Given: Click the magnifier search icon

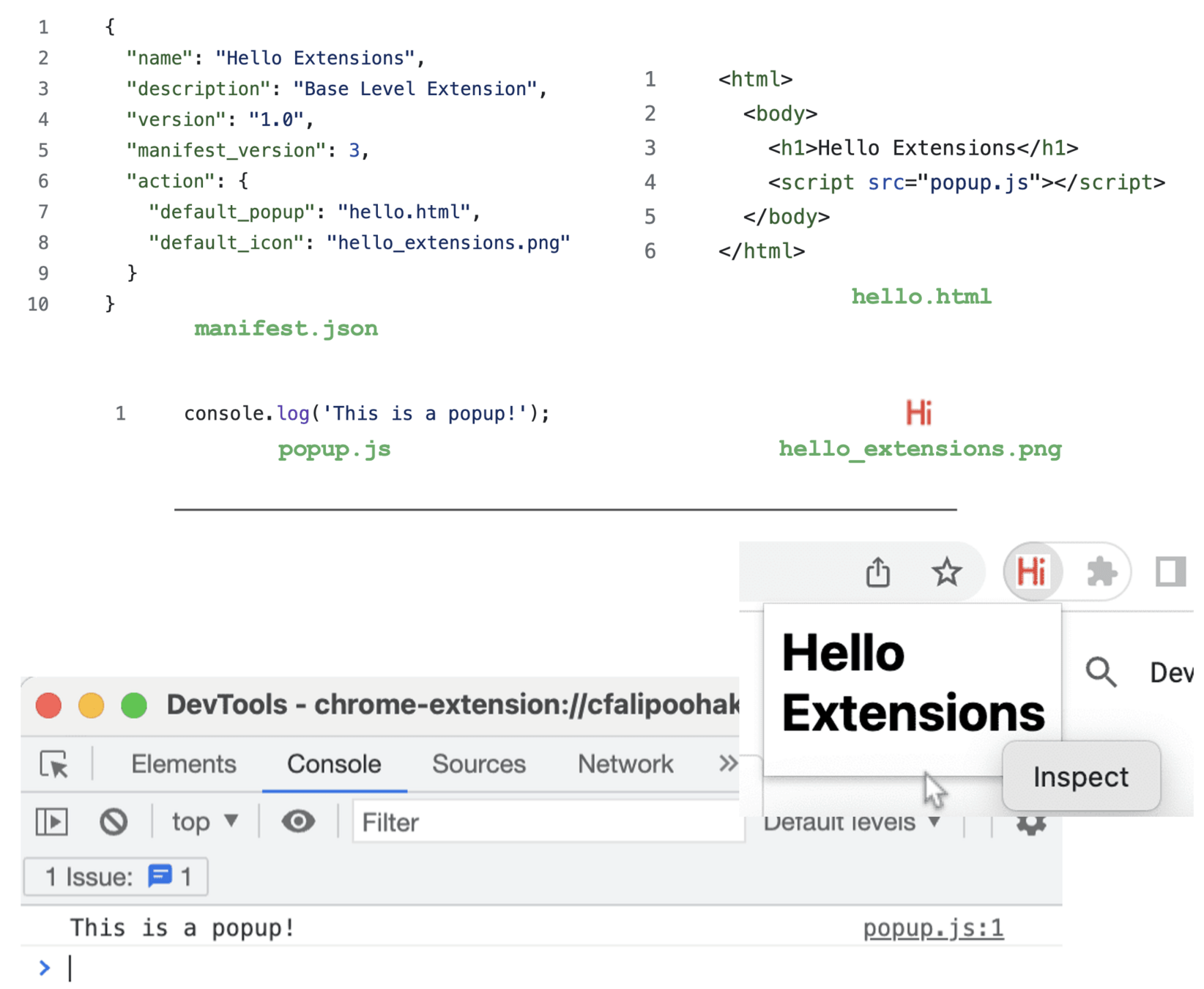Looking at the screenshot, I should [x=1101, y=672].
